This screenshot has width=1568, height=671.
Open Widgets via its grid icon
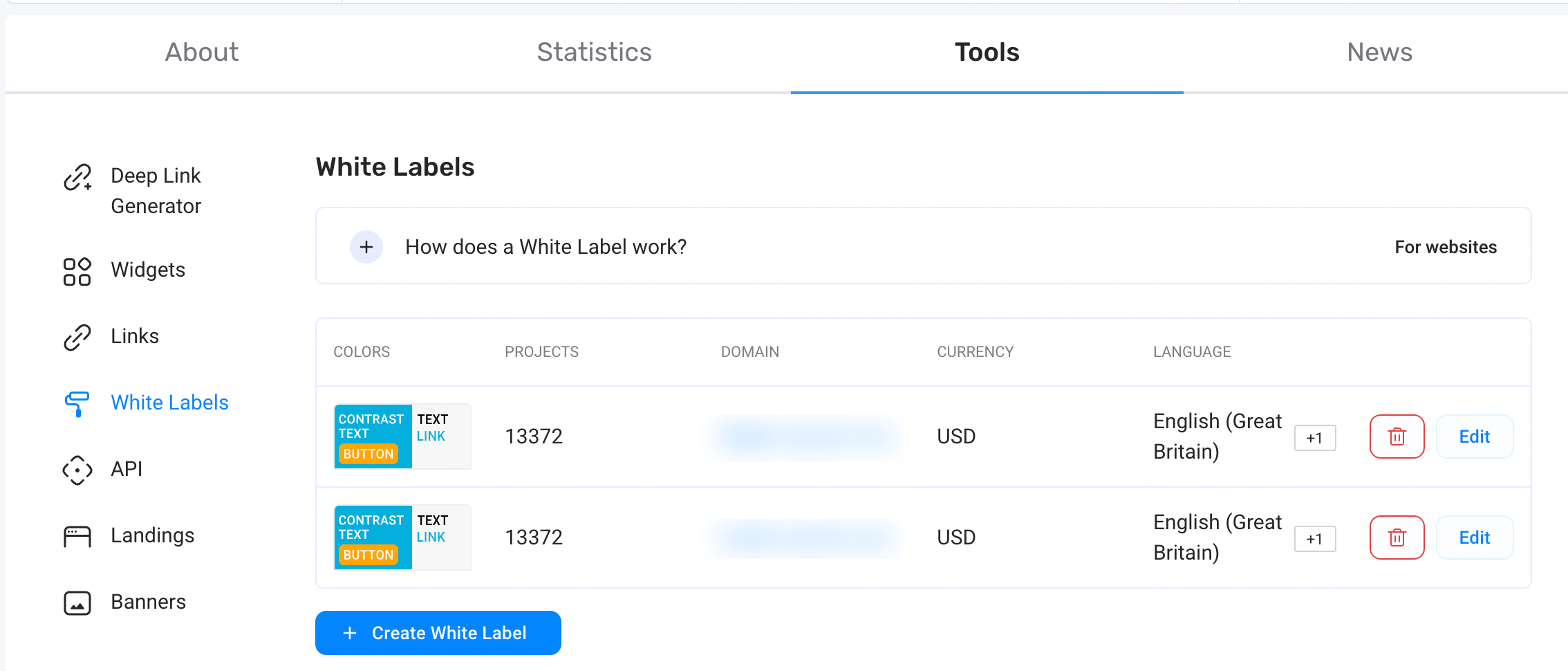pyautogui.click(x=77, y=271)
